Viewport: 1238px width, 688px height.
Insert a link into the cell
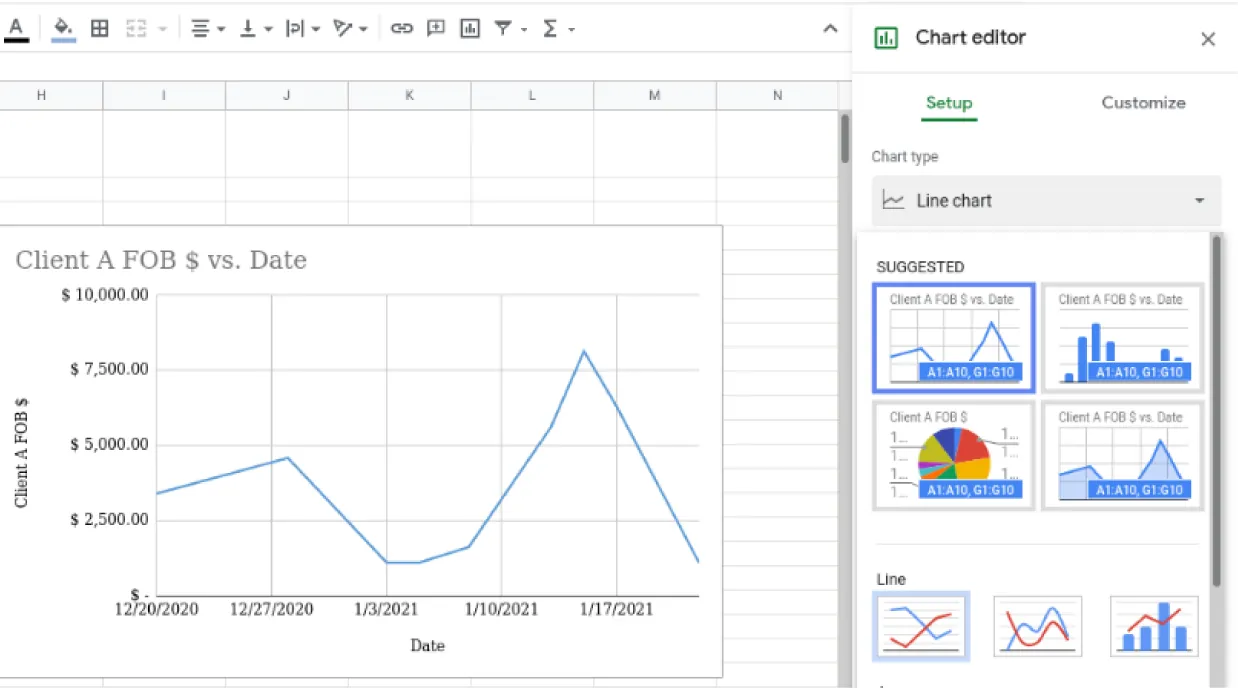(402, 28)
